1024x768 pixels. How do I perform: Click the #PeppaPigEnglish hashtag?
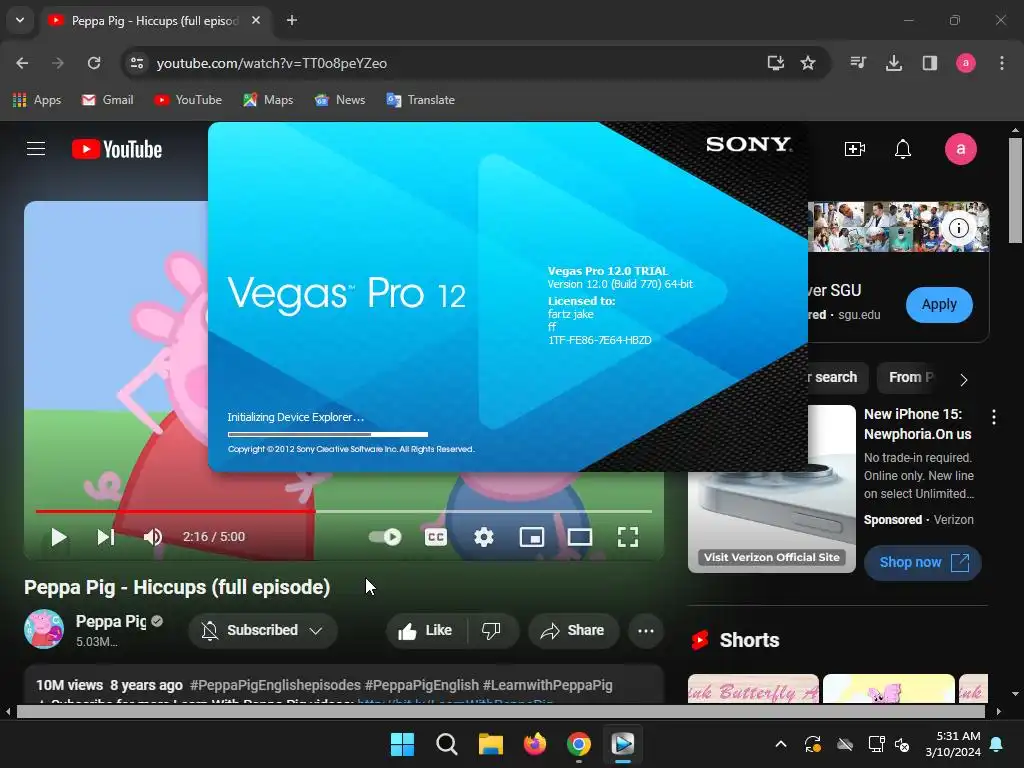tap(422, 685)
